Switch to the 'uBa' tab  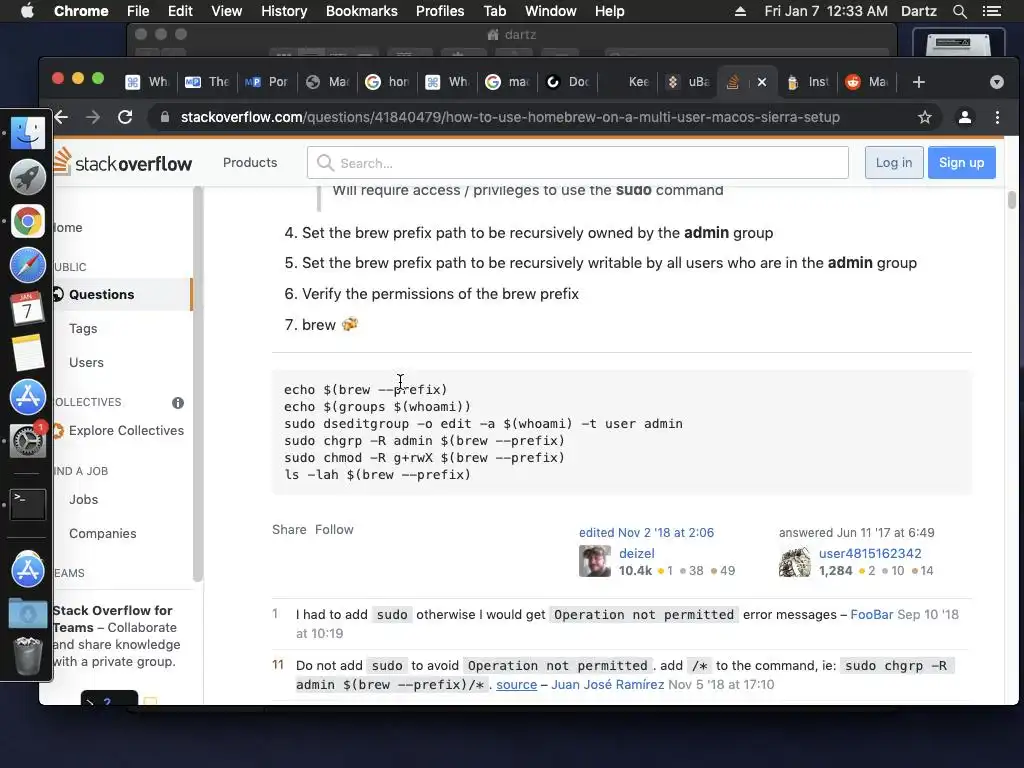(x=688, y=82)
